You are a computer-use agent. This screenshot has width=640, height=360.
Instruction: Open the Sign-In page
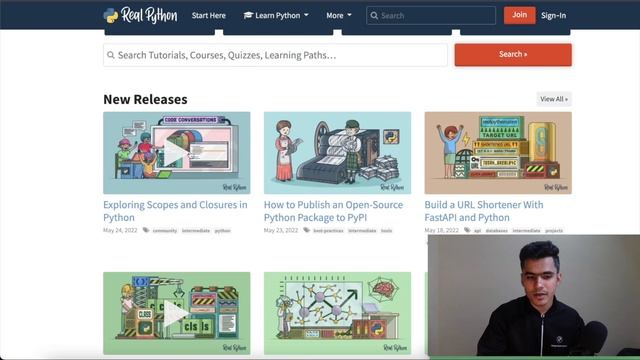coord(553,16)
